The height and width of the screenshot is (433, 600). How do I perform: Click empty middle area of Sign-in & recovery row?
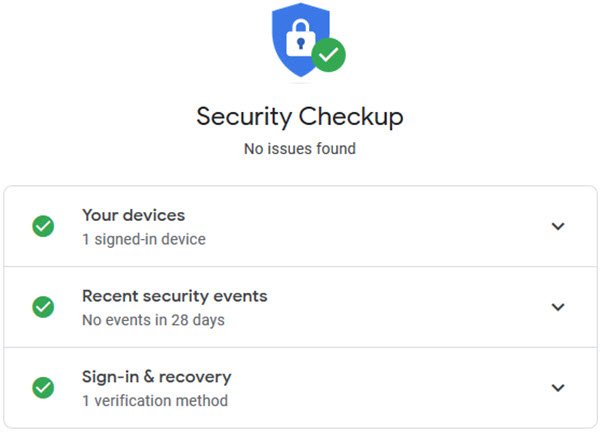(390, 388)
